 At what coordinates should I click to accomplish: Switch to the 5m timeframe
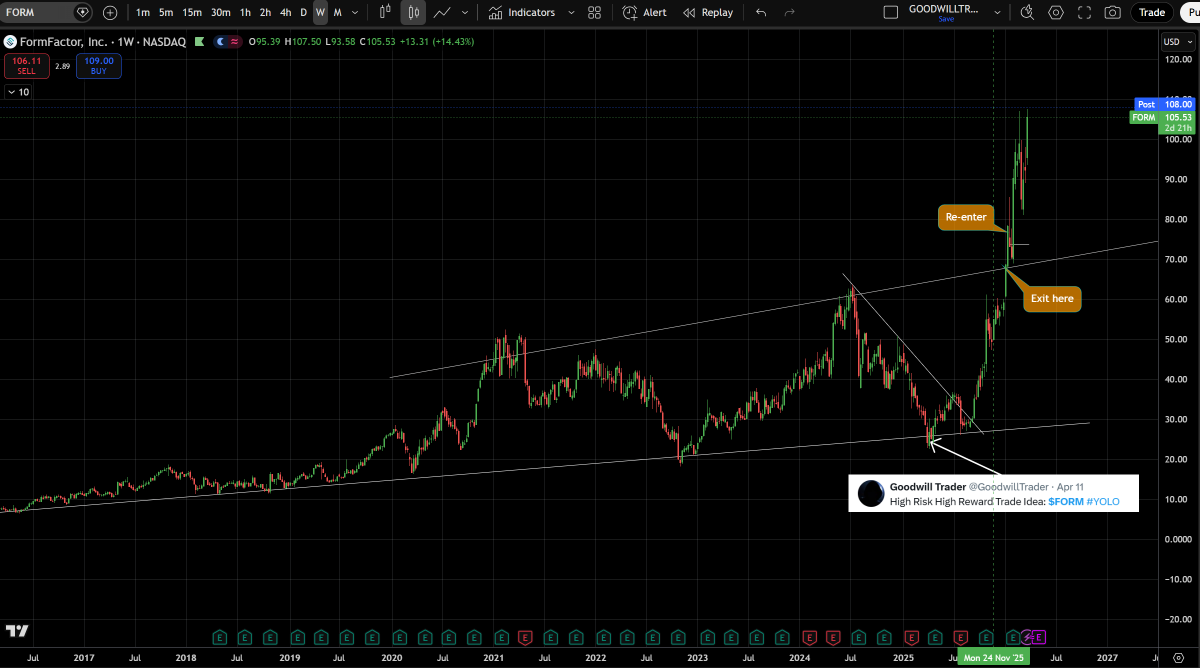[x=166, y=12]
